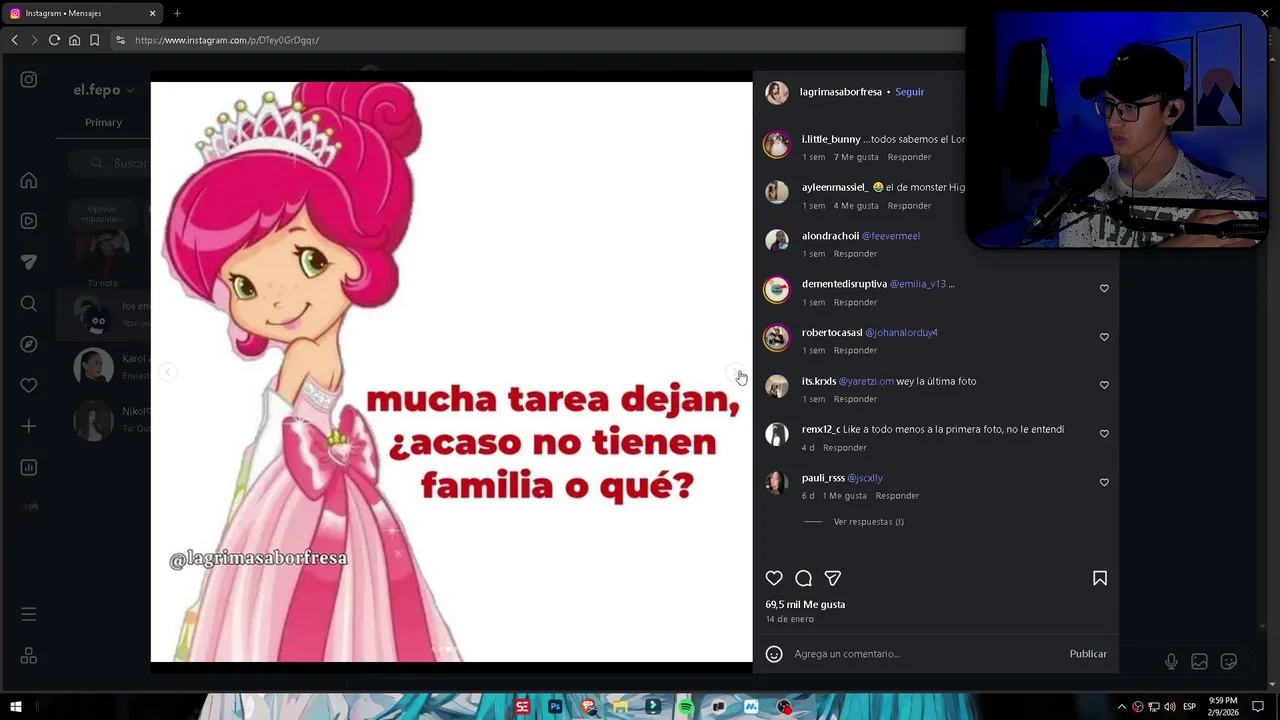This screenshot has width=1280, height=720.
Task: Click the Agrega un comentario field
Action: tap(926, 654)
